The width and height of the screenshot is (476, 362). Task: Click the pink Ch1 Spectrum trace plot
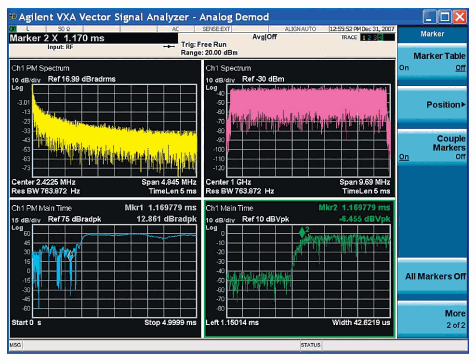click(308, 130)
